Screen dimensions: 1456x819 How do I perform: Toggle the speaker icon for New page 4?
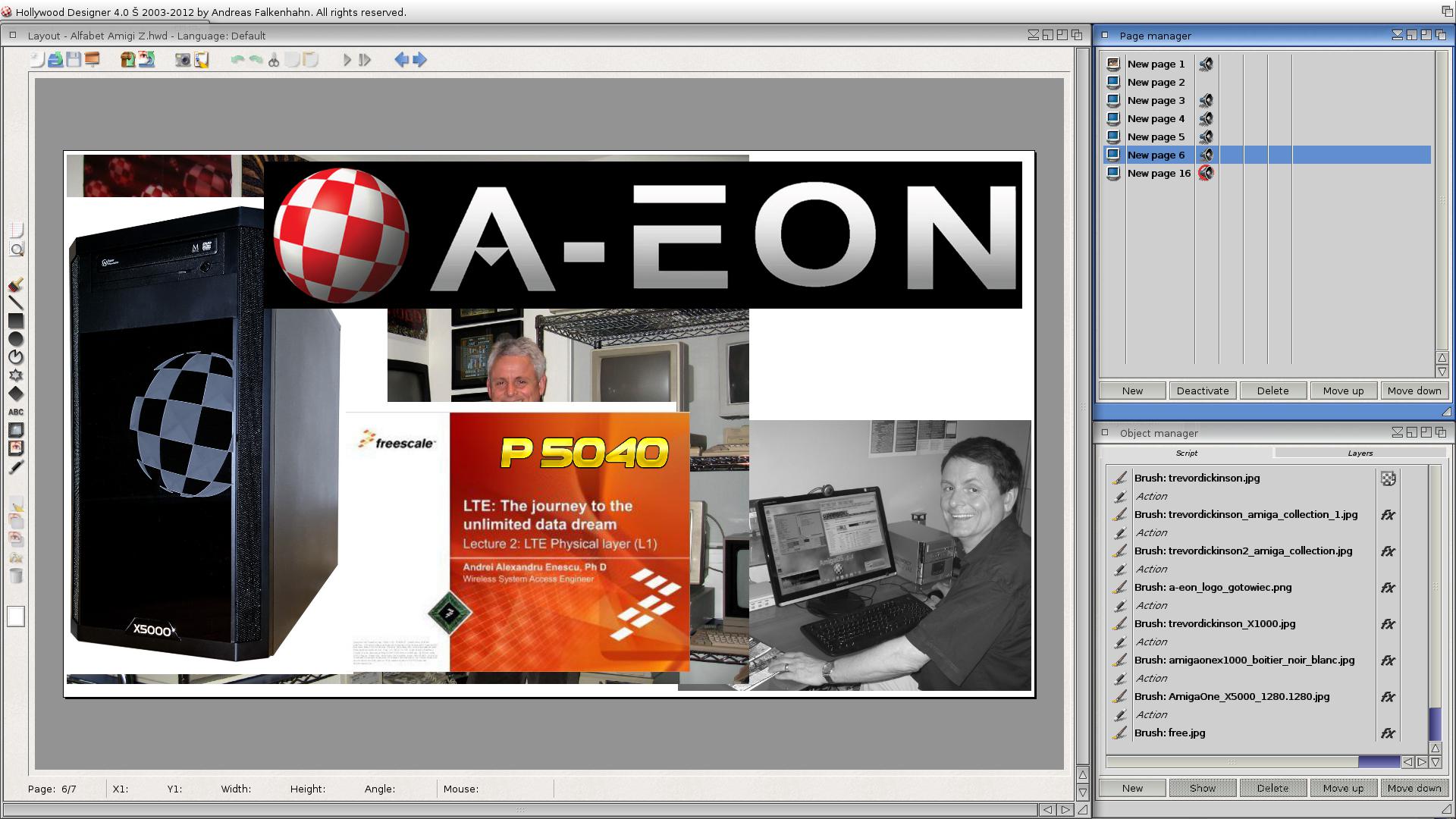point(1206,119)
